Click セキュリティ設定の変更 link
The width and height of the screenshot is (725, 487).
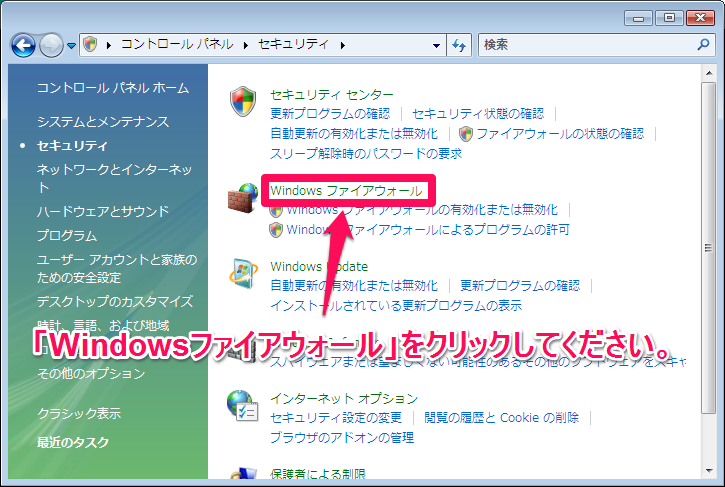[336, 418]
